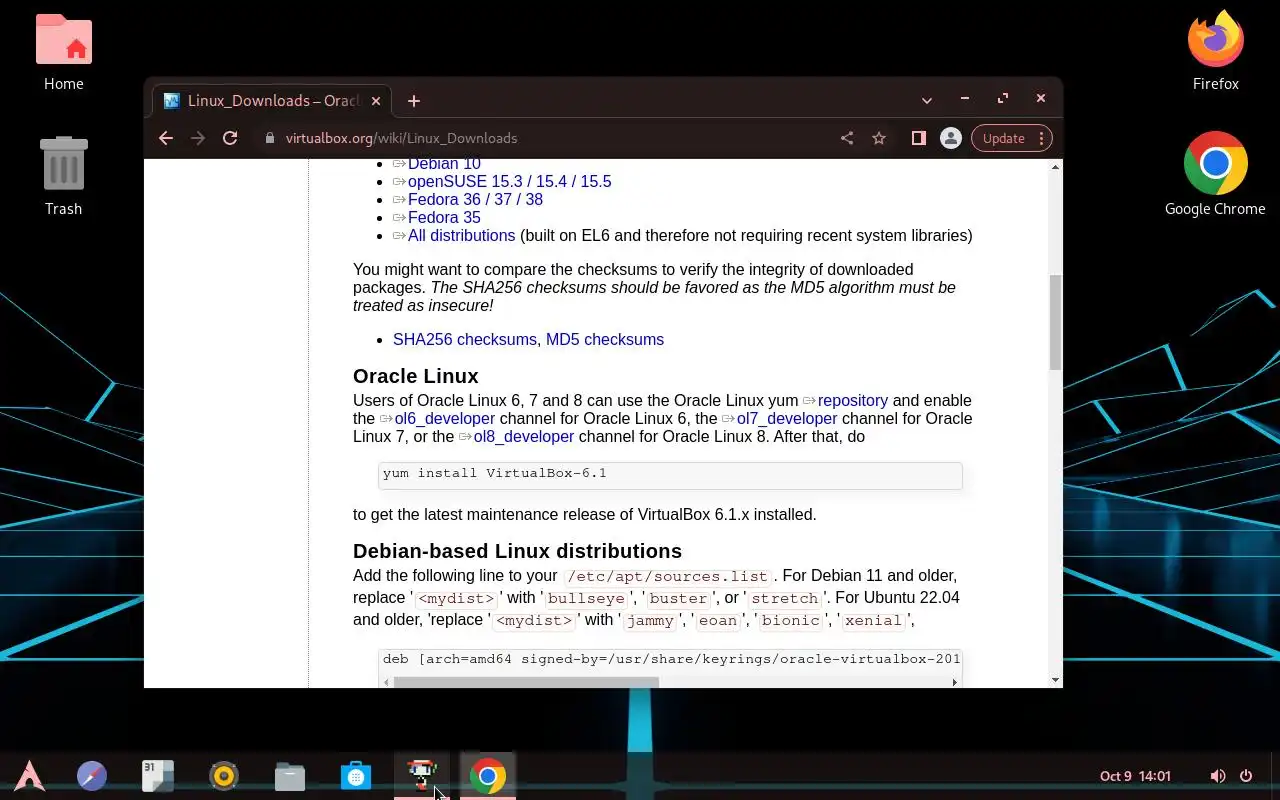Open Fedora 35 download link
1280x800 pixels.
pos(444,217)
